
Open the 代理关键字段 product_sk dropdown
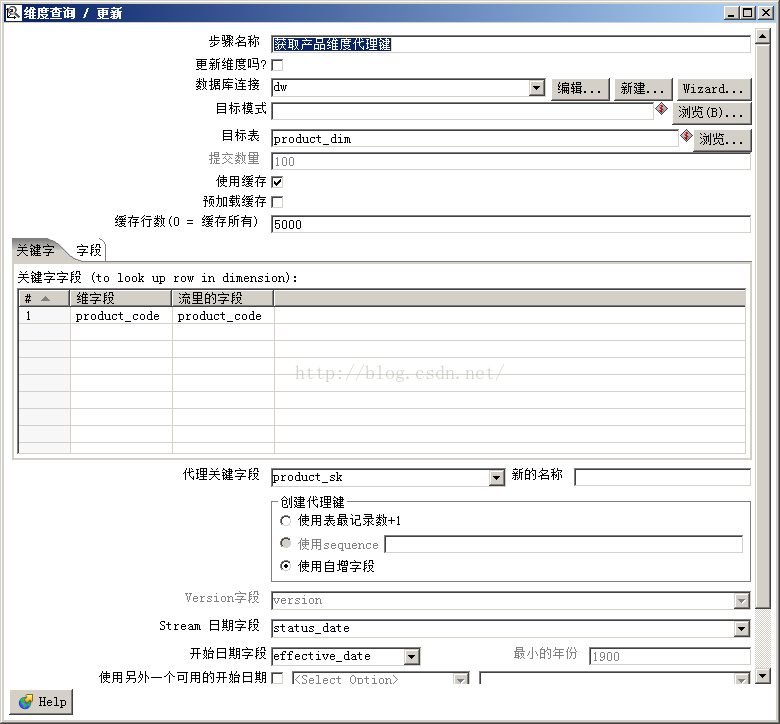[496, 478]
